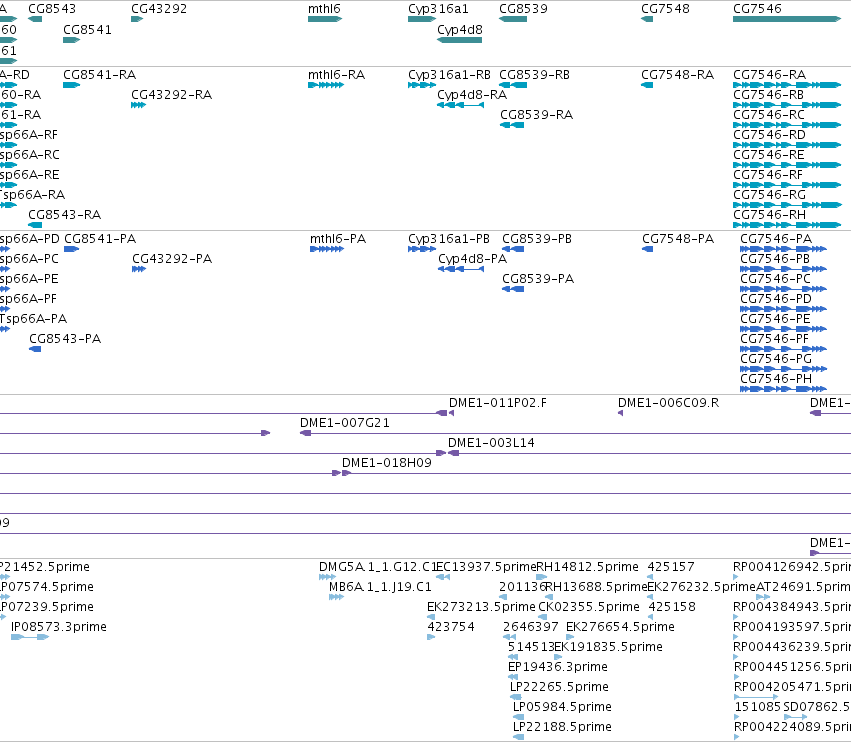Click the RP004205471.5prime EST line glyph

click(x=756, y=697)
